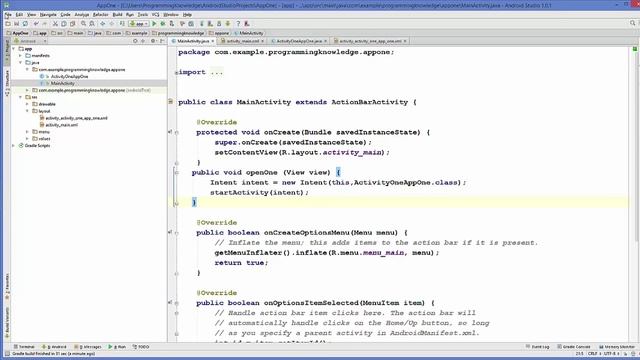
Task: Open the Android project view dropdown
Action: (x=30, y=41)
